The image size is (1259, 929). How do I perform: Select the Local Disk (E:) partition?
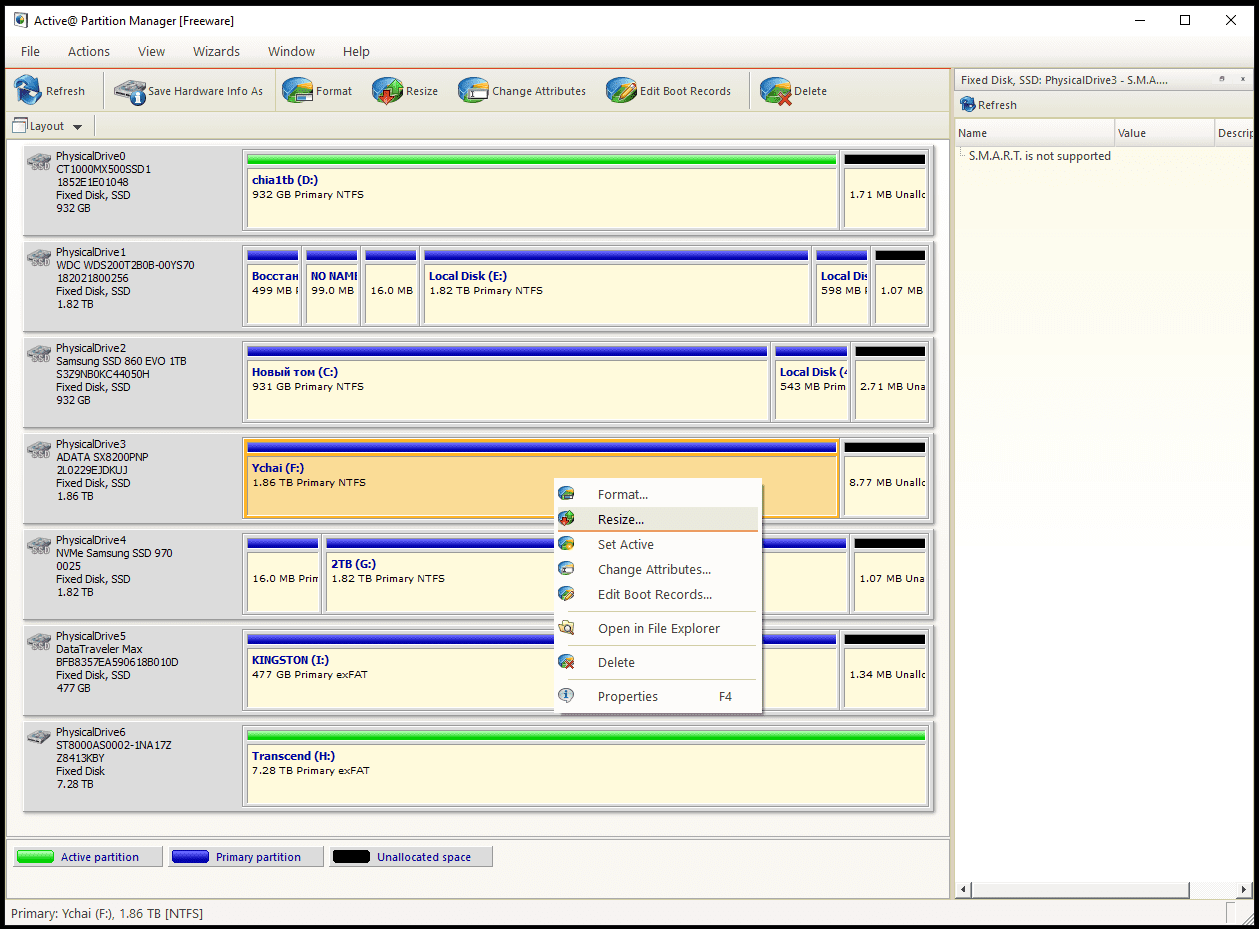point(616,288)
